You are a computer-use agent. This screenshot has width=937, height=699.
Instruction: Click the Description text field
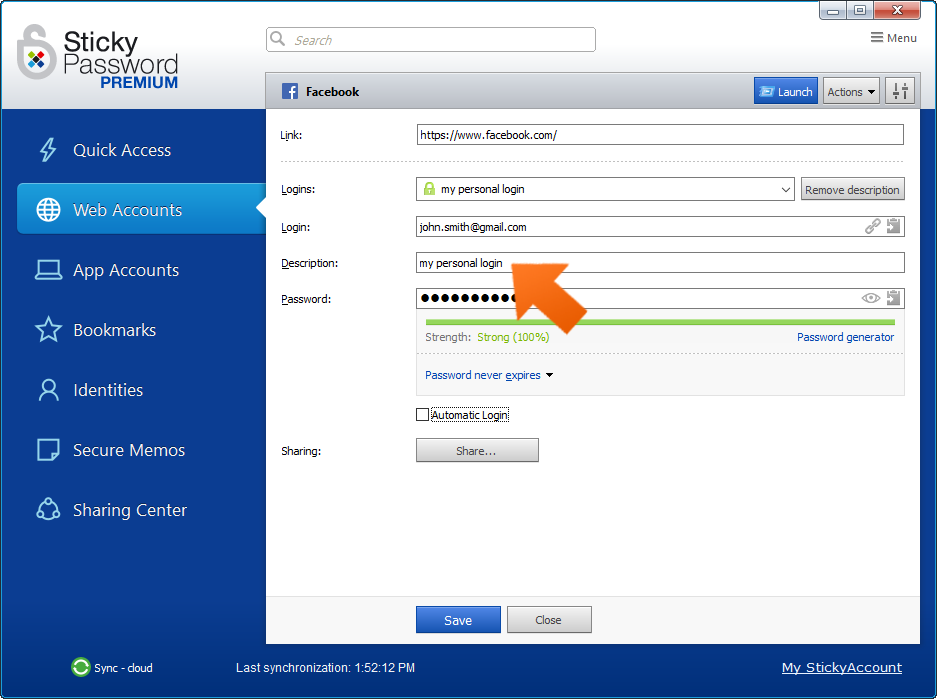coord(660,262)
